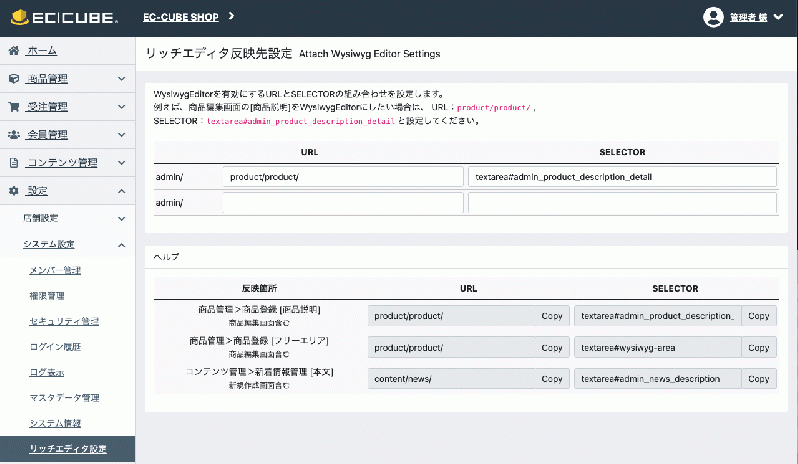Select 店舗設定 submenu
798x464 pixels.
tap(41, 218)
